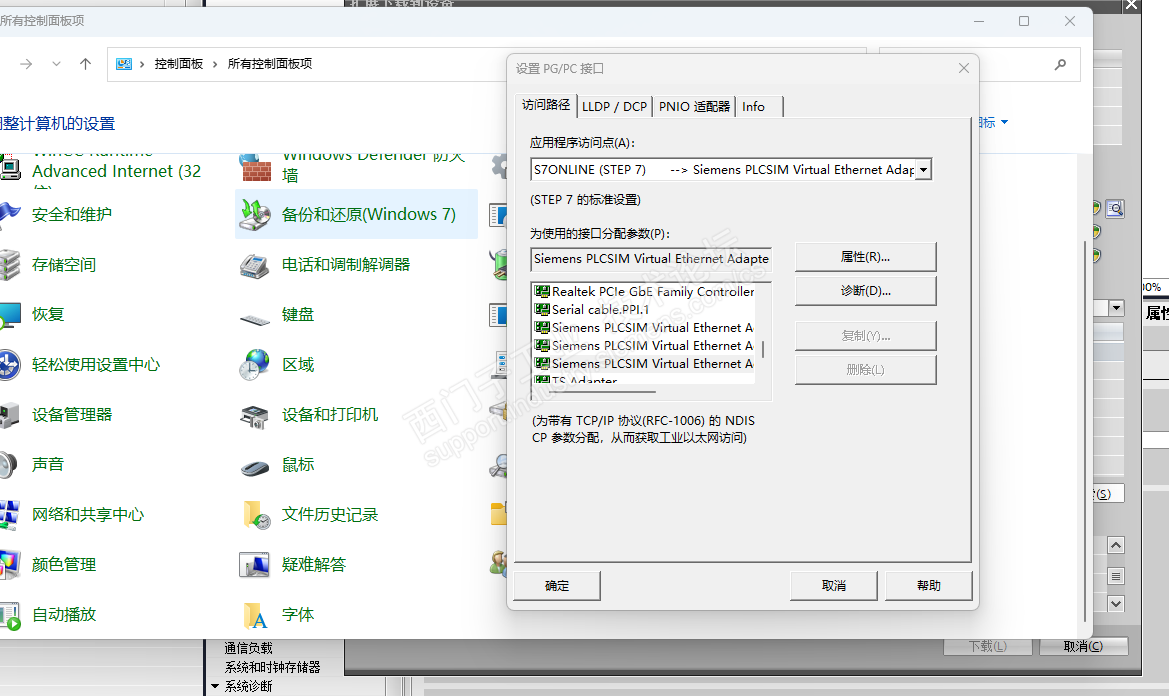Click scroll-down arrow in TIA right panel

pyautogui.click(x=1116, y=604)
